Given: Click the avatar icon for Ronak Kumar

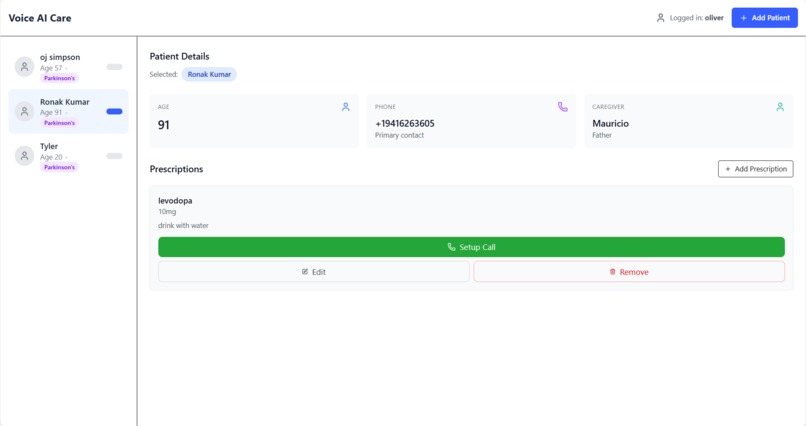Looking at the screenshot, I should [24, 112].
